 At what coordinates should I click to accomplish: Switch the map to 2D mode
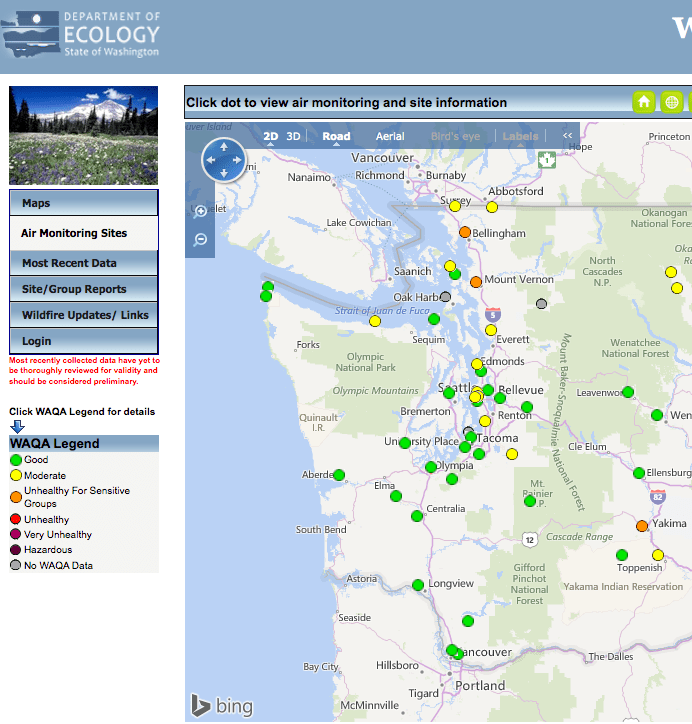(271, 136)
